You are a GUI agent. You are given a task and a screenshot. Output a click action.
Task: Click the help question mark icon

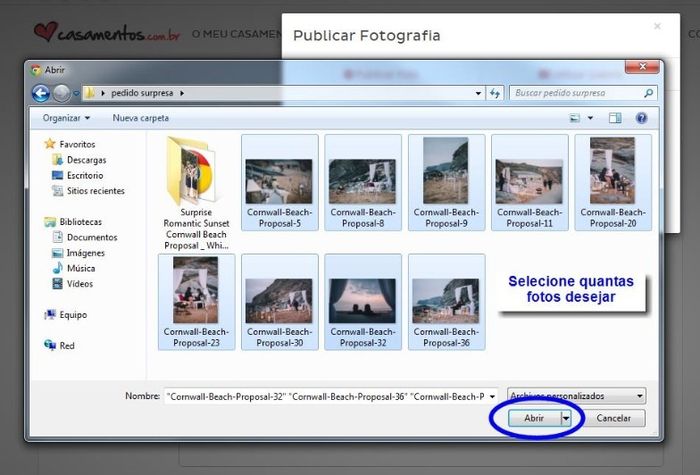[642, 118]
